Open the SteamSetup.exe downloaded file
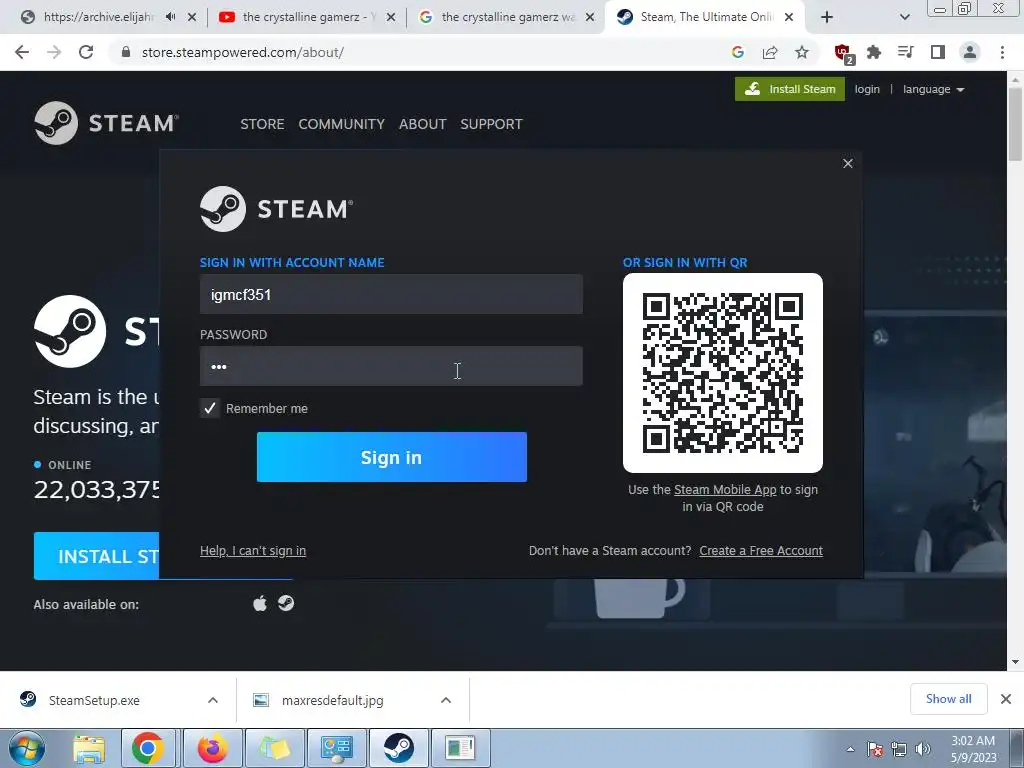Viewport: 1024px width, 768px height. click(x=94, y=700)
